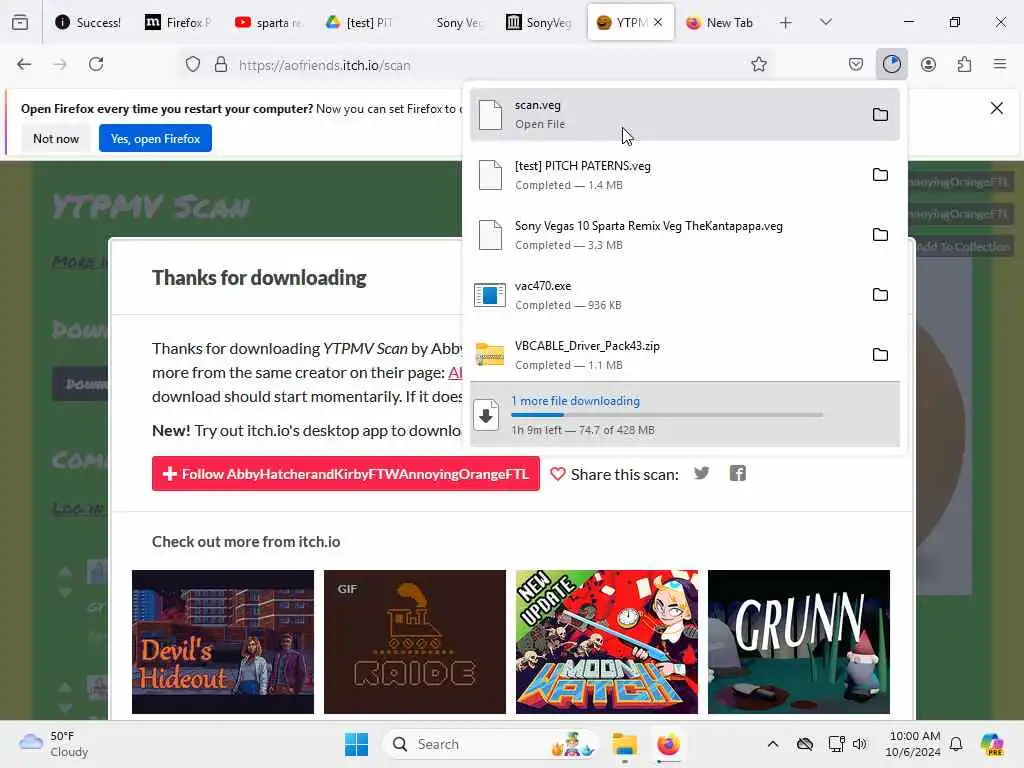Open Copilot icon in taskbar corner

pos(992,744)
